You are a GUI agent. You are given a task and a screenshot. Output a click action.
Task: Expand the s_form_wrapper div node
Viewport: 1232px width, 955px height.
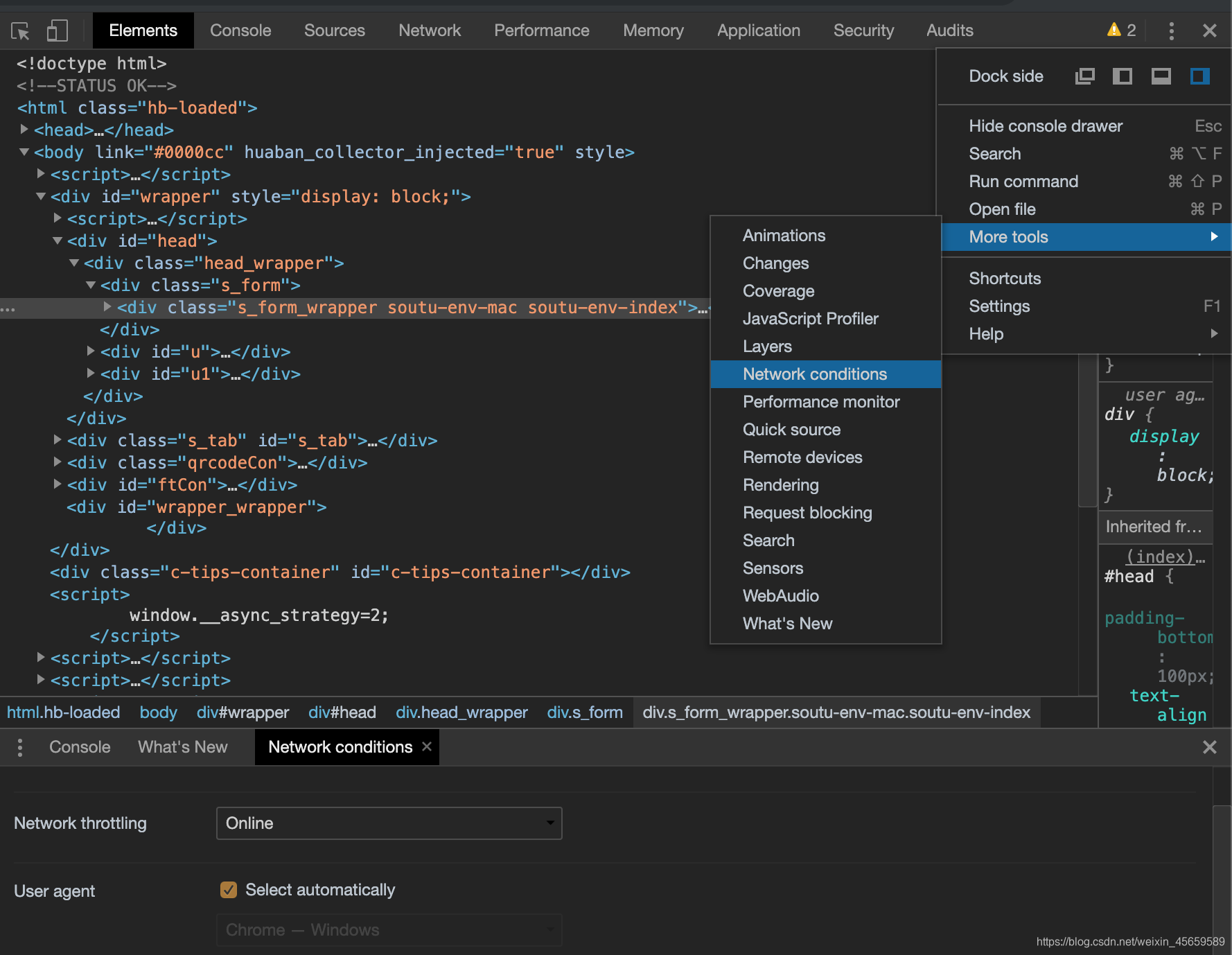[107, 307]
